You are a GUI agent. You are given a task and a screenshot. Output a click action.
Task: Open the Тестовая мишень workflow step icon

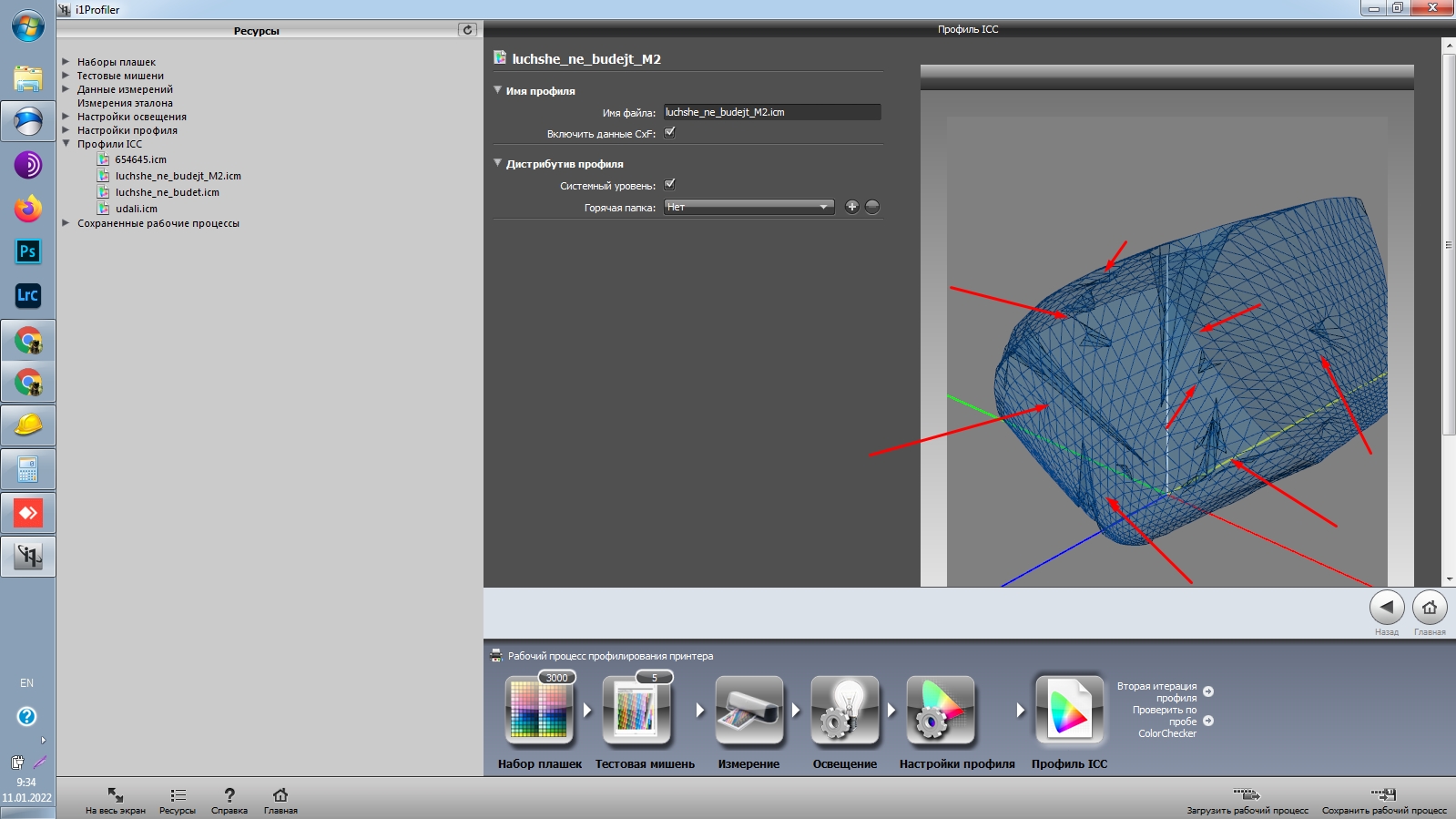tap(637, 711)
